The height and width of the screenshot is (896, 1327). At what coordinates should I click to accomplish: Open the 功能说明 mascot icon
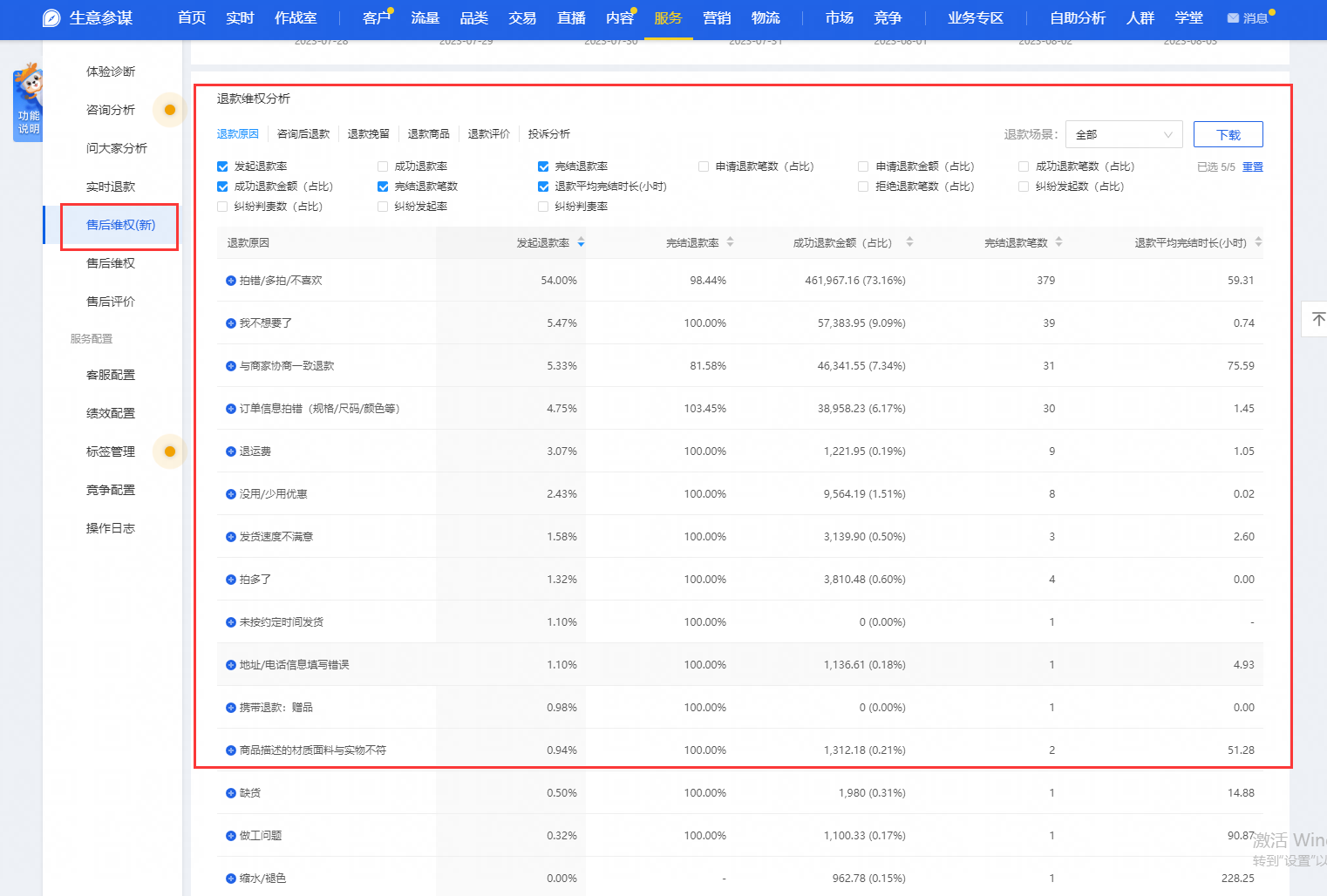tap(28, 102)
